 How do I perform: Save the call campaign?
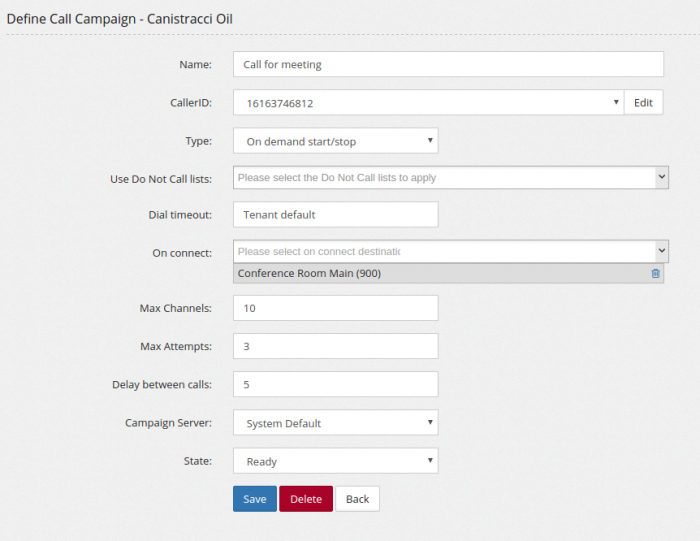[254, 499]
